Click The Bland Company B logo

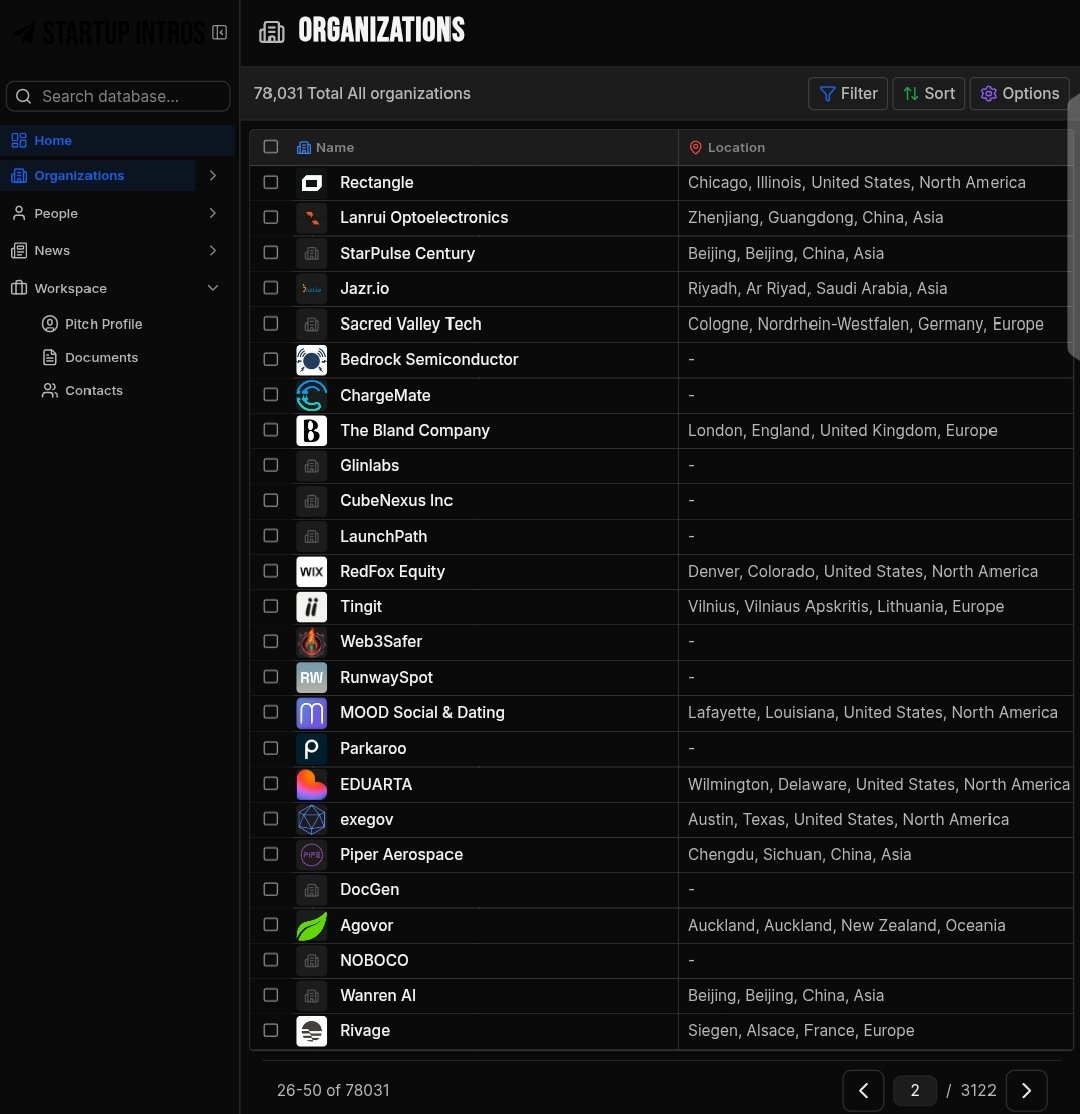311,431
